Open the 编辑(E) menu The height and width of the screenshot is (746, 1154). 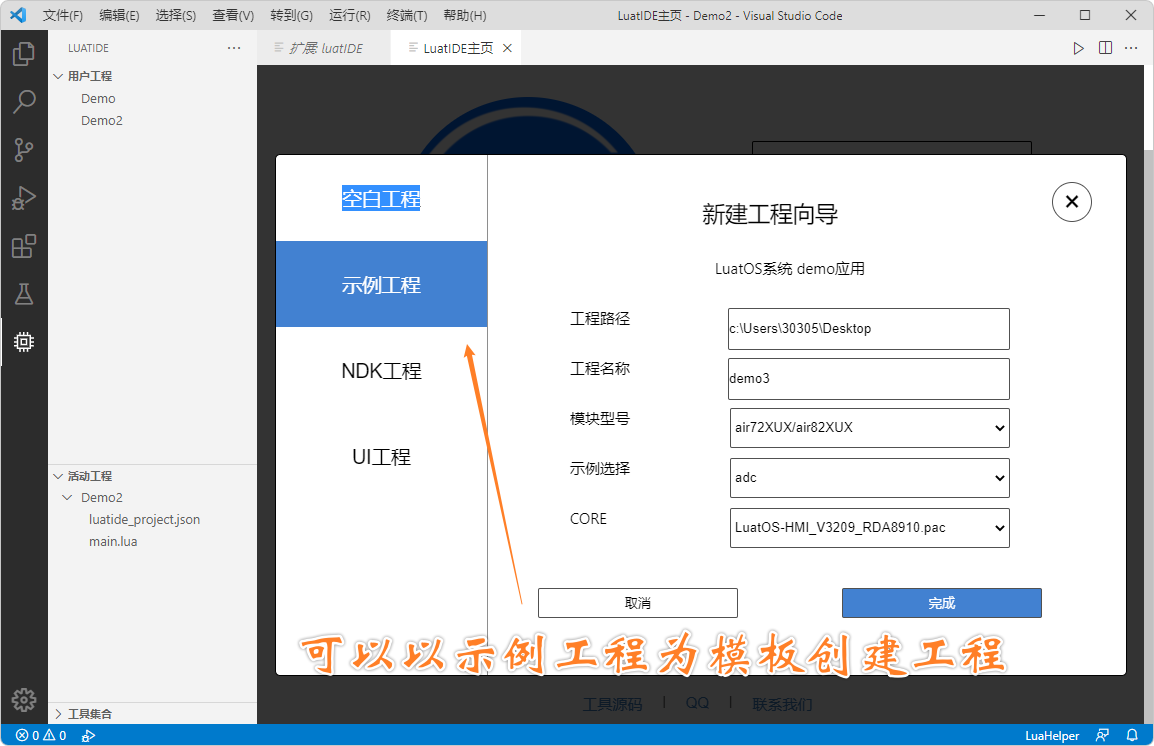tap(119, 15)
